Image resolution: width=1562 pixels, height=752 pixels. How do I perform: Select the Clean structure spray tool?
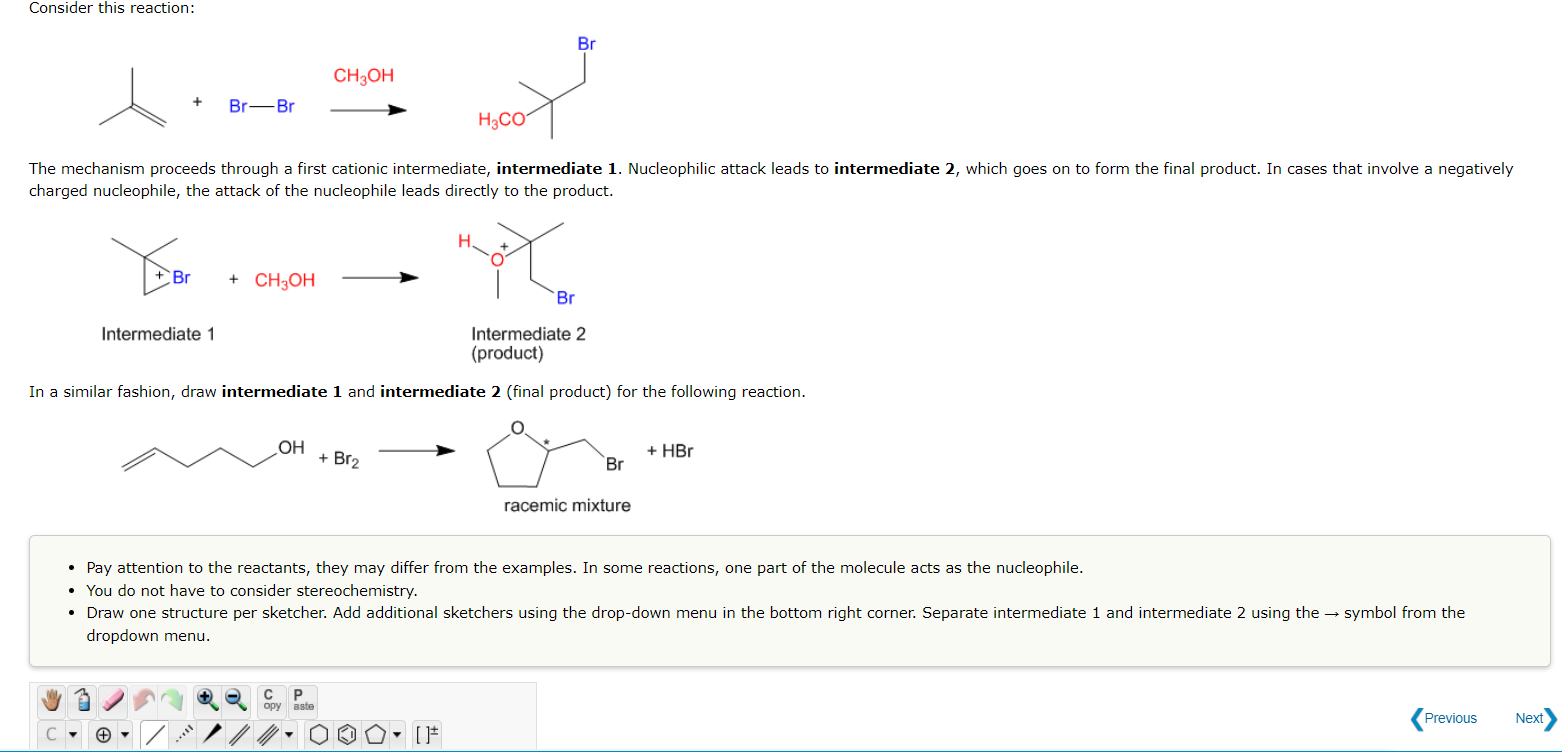(x=82, y=698)
